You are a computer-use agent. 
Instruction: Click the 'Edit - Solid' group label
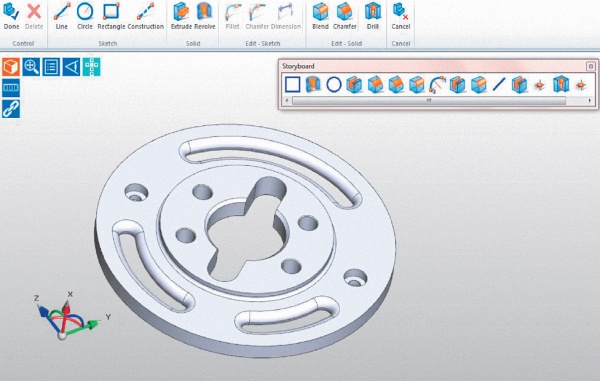(x=346, y=44)
